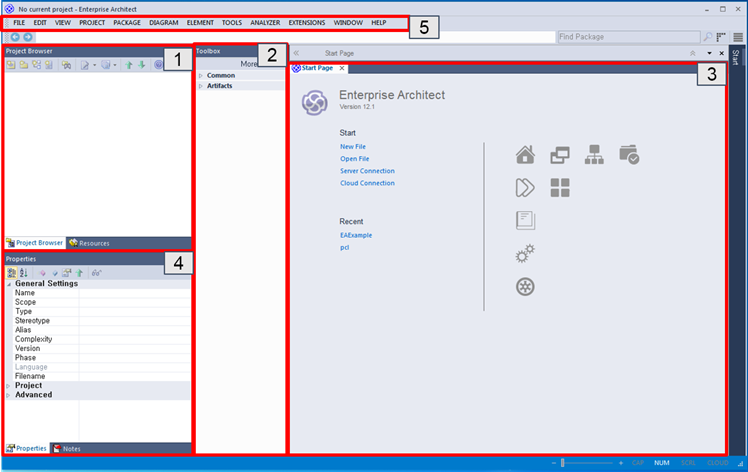748x472 pixels.
Task: Click the New Model From Pattern icon
Action: coord(10,65)
